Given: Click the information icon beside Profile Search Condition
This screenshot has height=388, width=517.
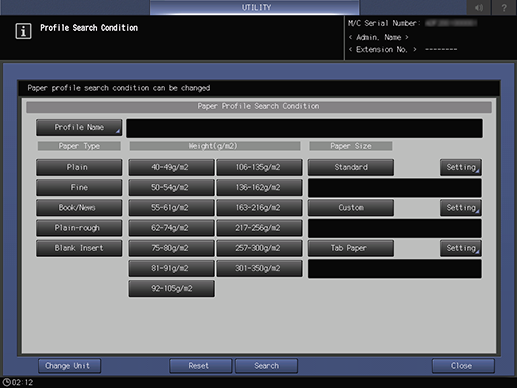Looking at the screenshot, I should [23, 31].
